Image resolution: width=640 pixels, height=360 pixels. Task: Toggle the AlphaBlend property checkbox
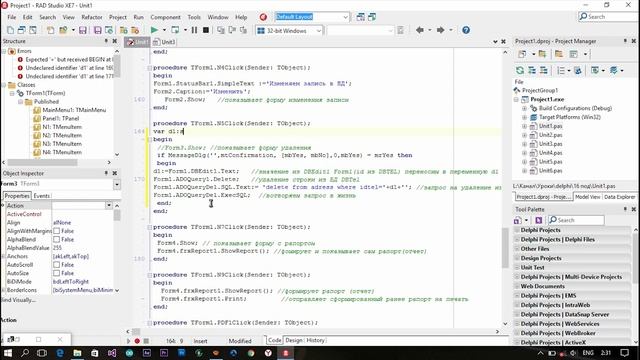tap(57, 240)
